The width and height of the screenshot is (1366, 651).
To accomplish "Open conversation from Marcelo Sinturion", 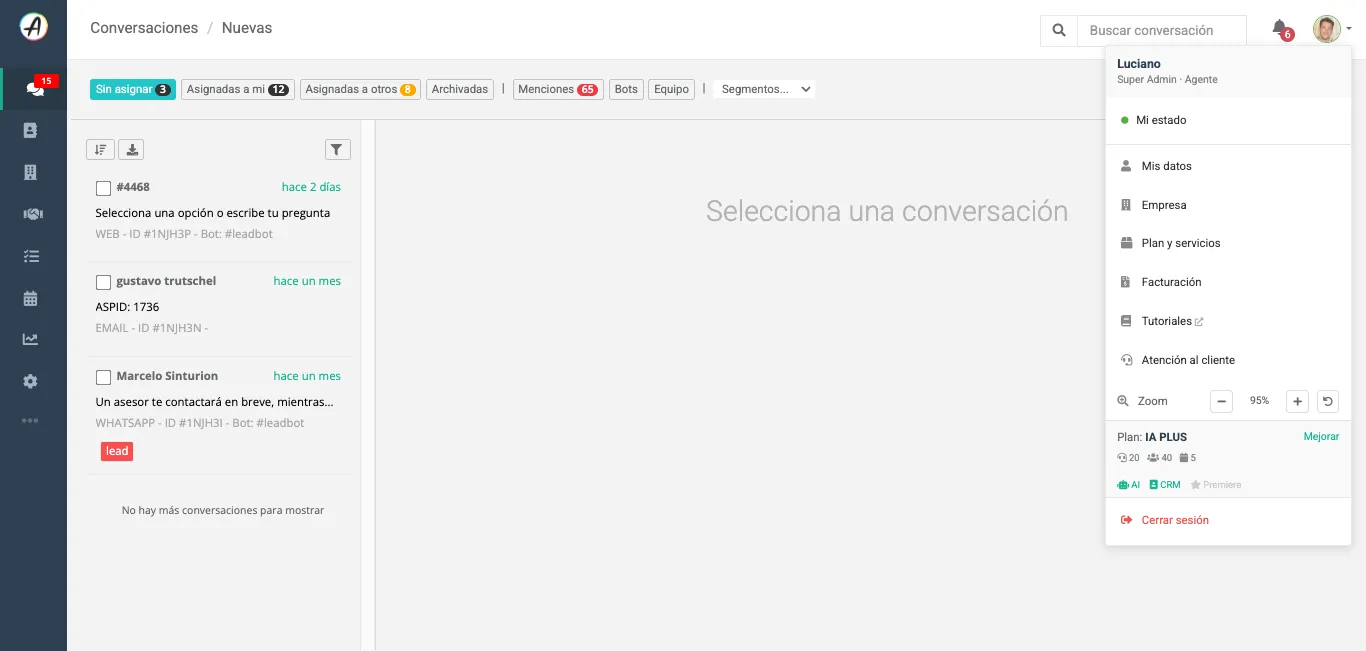I will [218, 415].
